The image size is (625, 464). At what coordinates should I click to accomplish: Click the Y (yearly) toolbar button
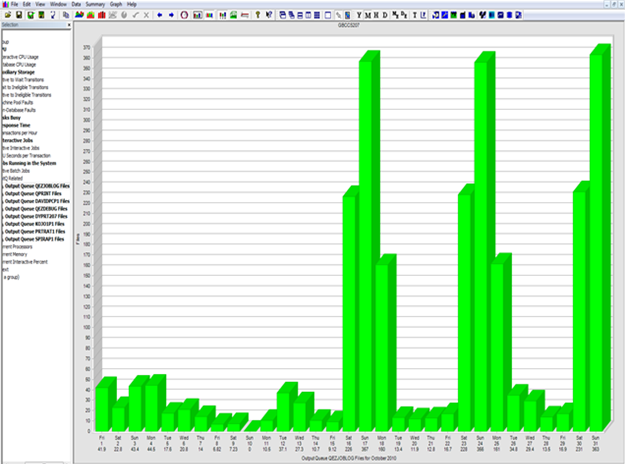coord(360,16)
